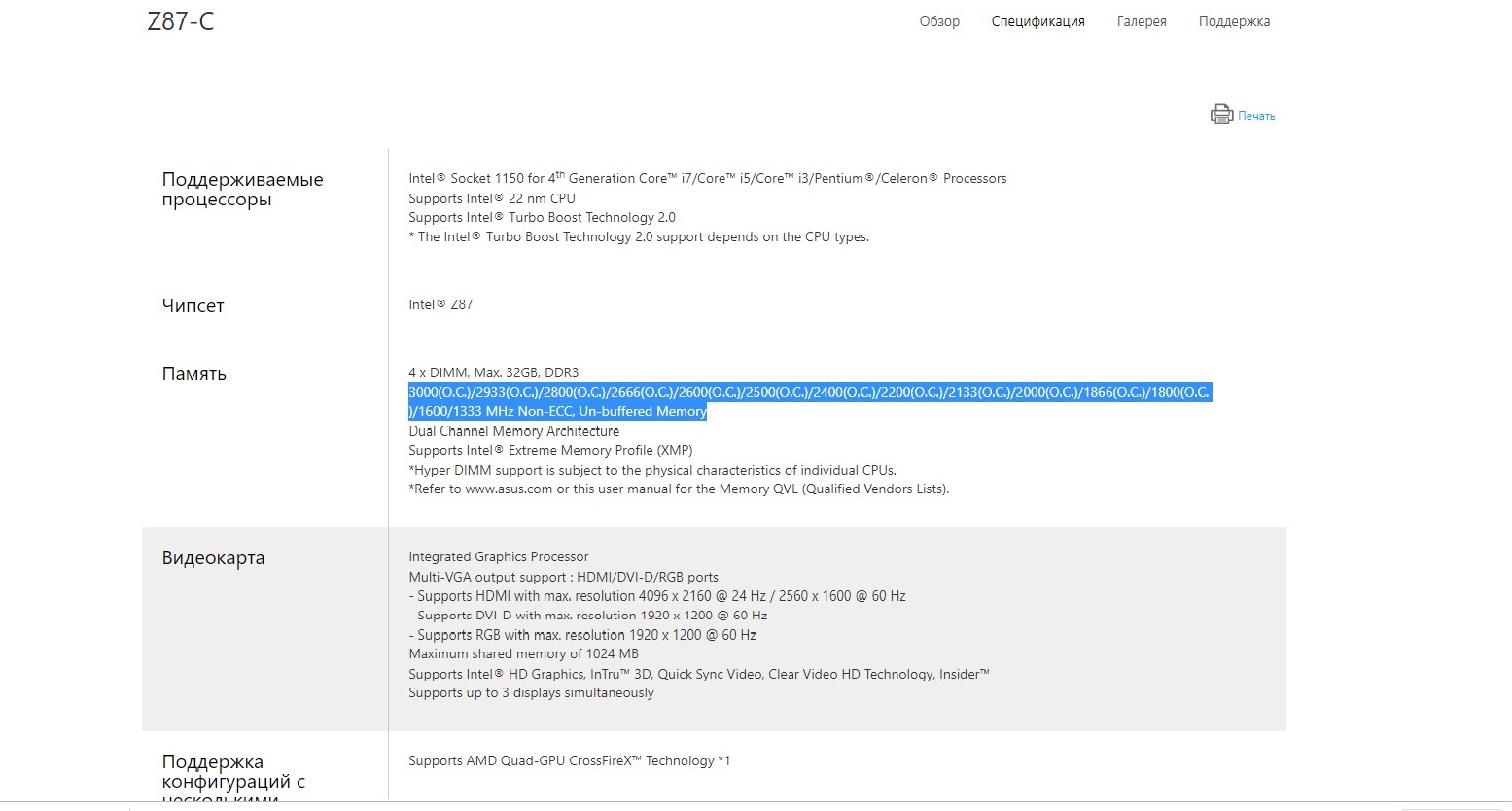Screen dimensions: 1512x811
Task: Click the Memory QVL reference note
Action: point(679,489)
